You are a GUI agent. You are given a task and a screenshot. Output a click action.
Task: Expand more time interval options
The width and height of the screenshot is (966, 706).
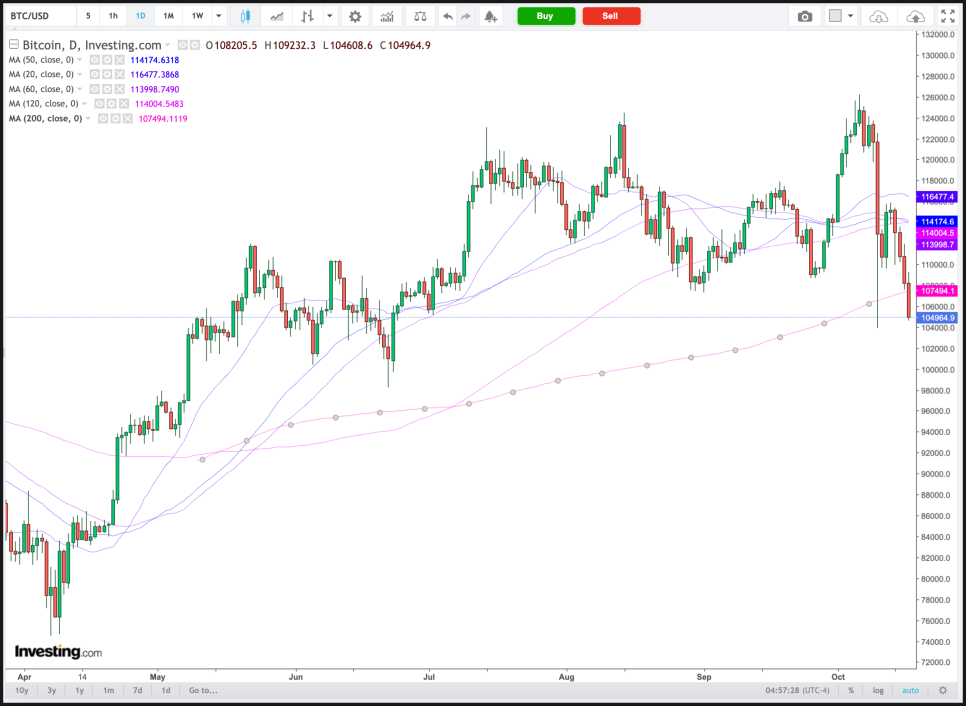click(218, 16)
